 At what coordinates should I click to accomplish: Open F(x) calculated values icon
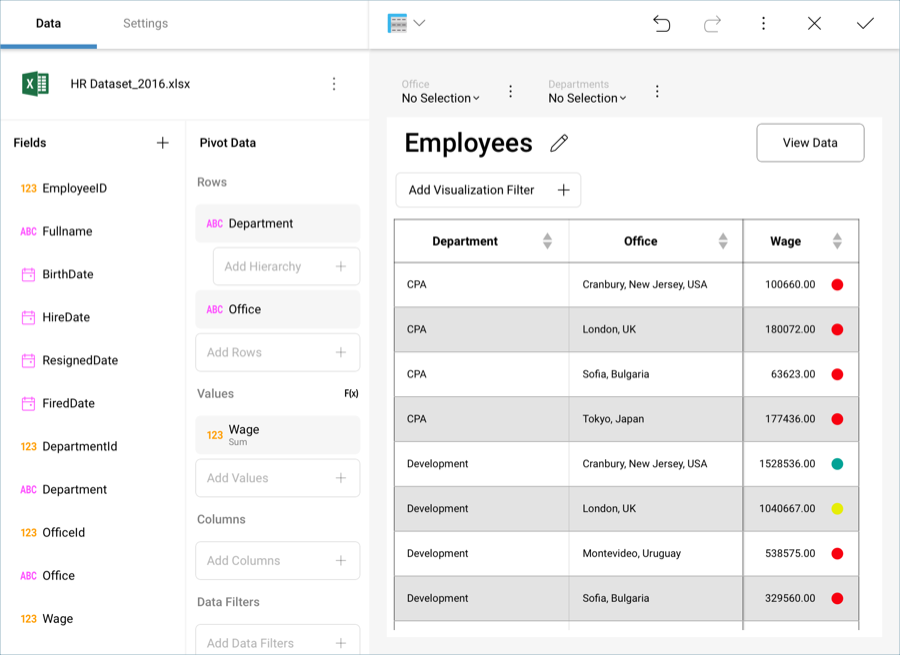click(351, 394)
